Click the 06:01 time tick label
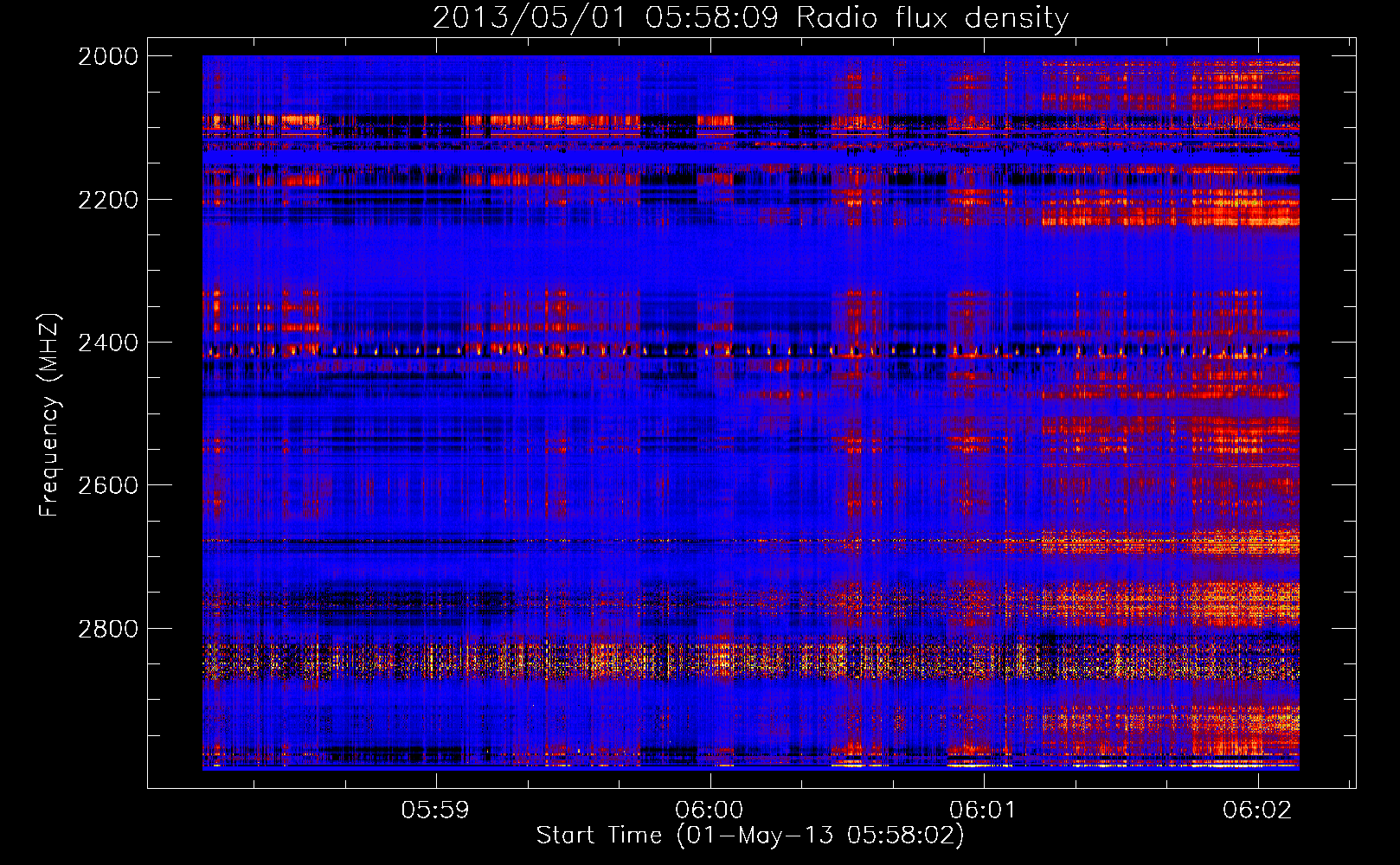 pyautogui.click(x=982, y=810)
